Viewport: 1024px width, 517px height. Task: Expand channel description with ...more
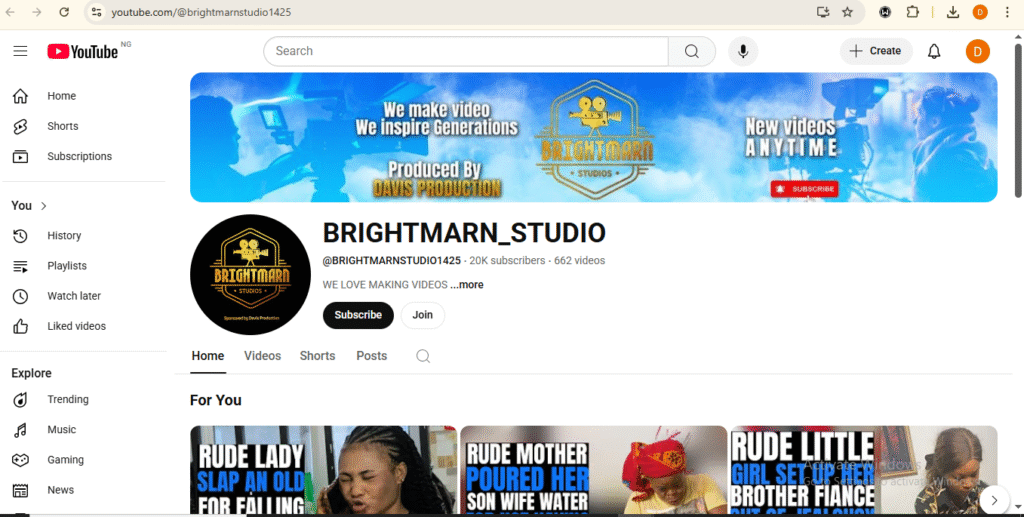tap(467, 285)
